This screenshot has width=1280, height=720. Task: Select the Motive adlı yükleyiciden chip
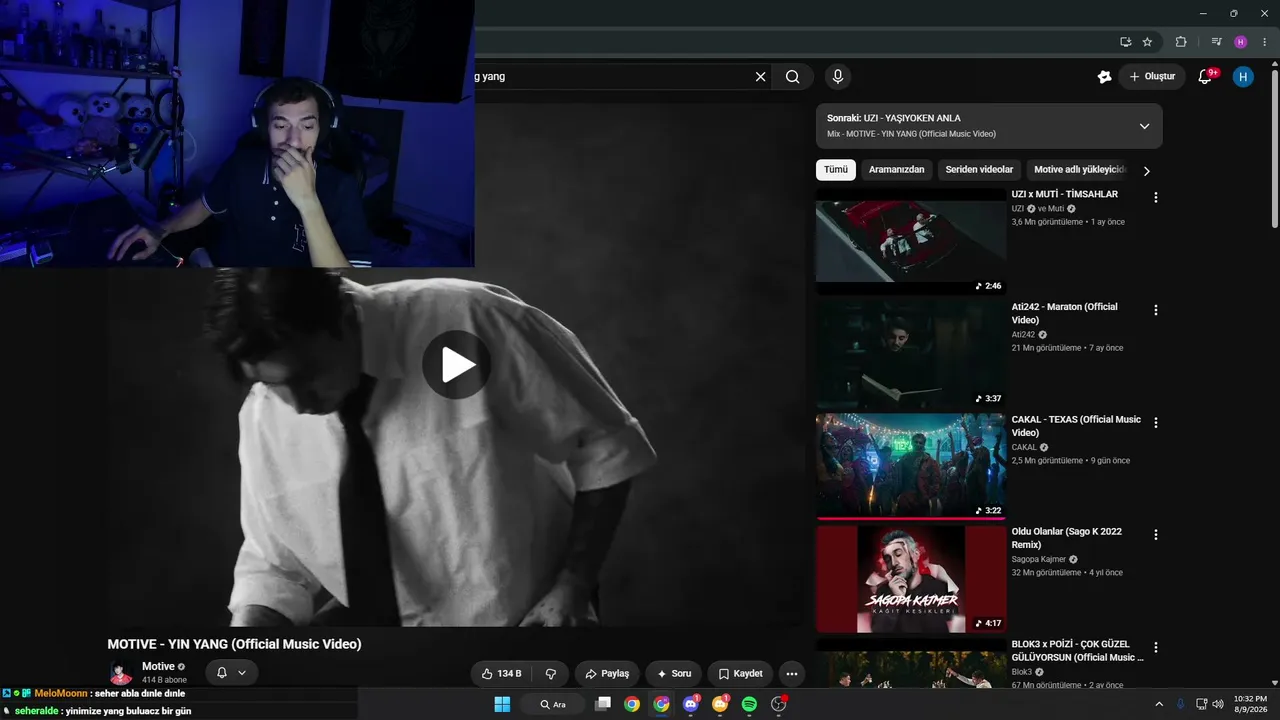pyautogui.click(x=1080, y=170)
